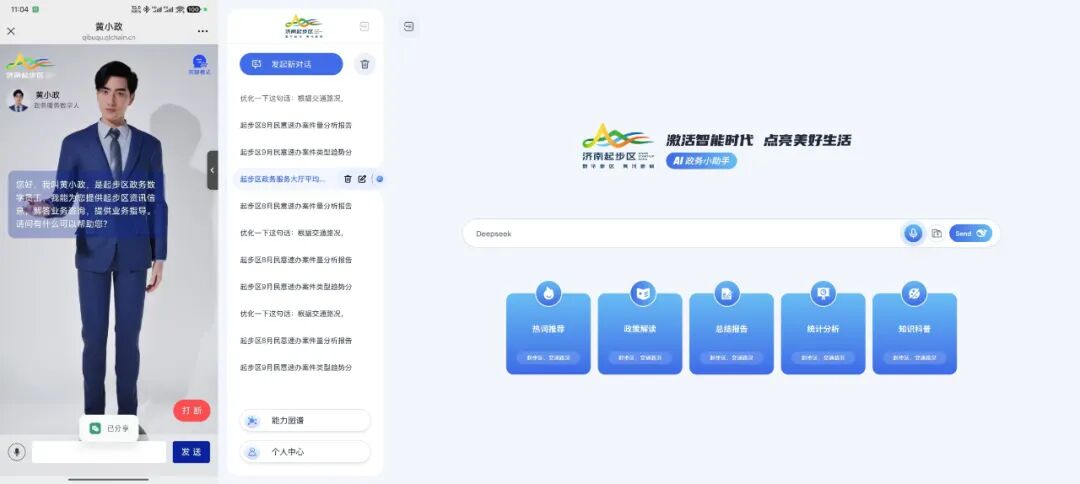Tap the red 打断 interrupt button
Screen dimensions: 1080x484
pyautogui.click(x=191, y=410)
